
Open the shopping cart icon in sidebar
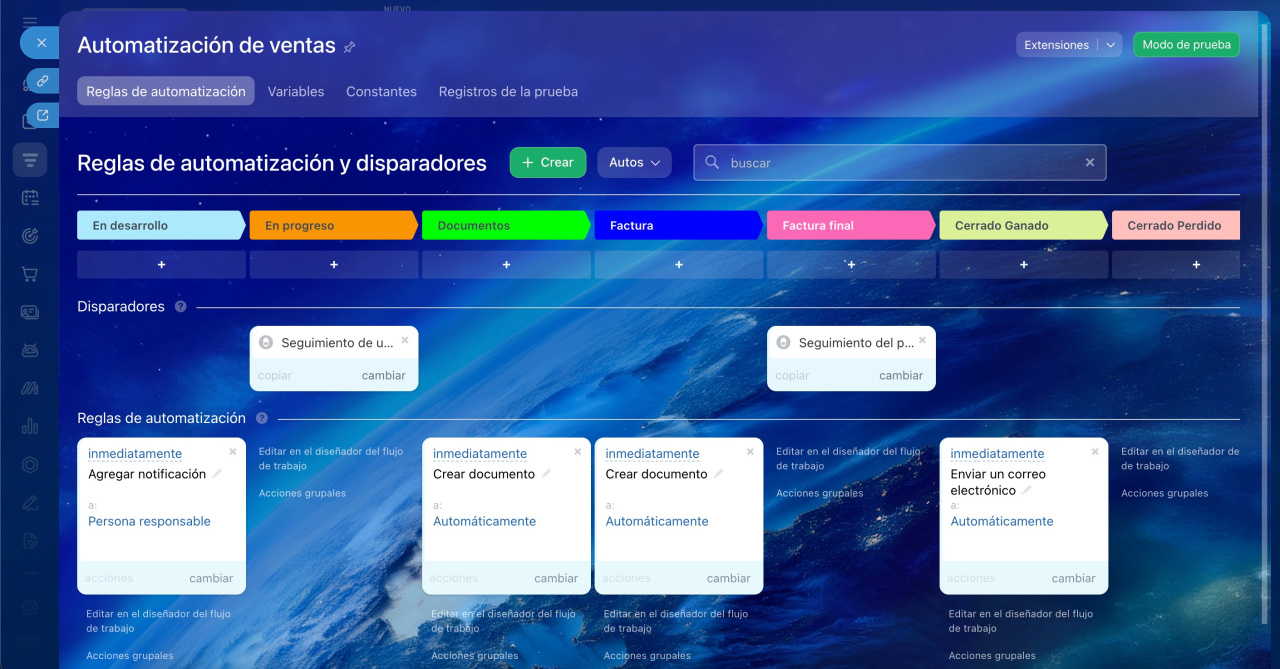[x=30, y=274]
